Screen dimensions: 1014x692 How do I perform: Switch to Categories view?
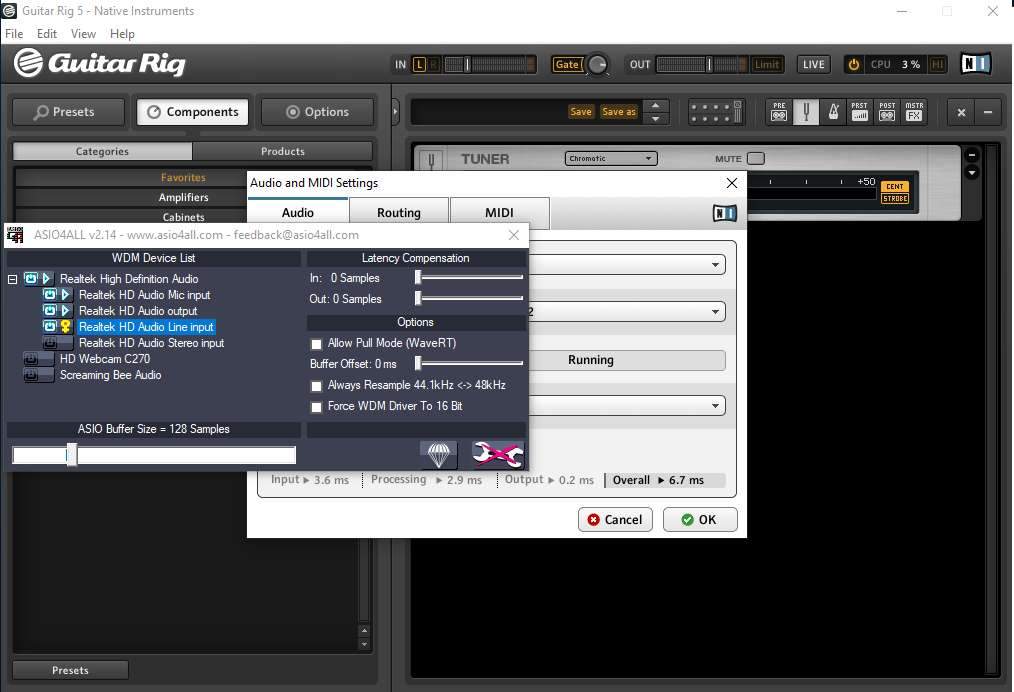point(102,151)
